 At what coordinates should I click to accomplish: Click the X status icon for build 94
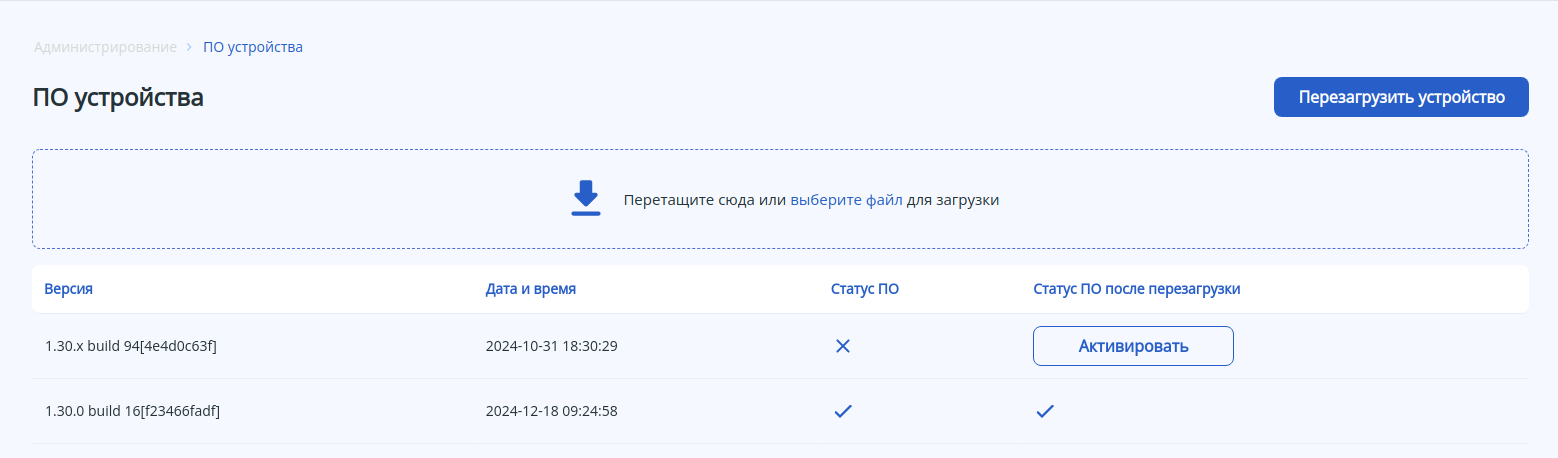(x=843, y=346)
